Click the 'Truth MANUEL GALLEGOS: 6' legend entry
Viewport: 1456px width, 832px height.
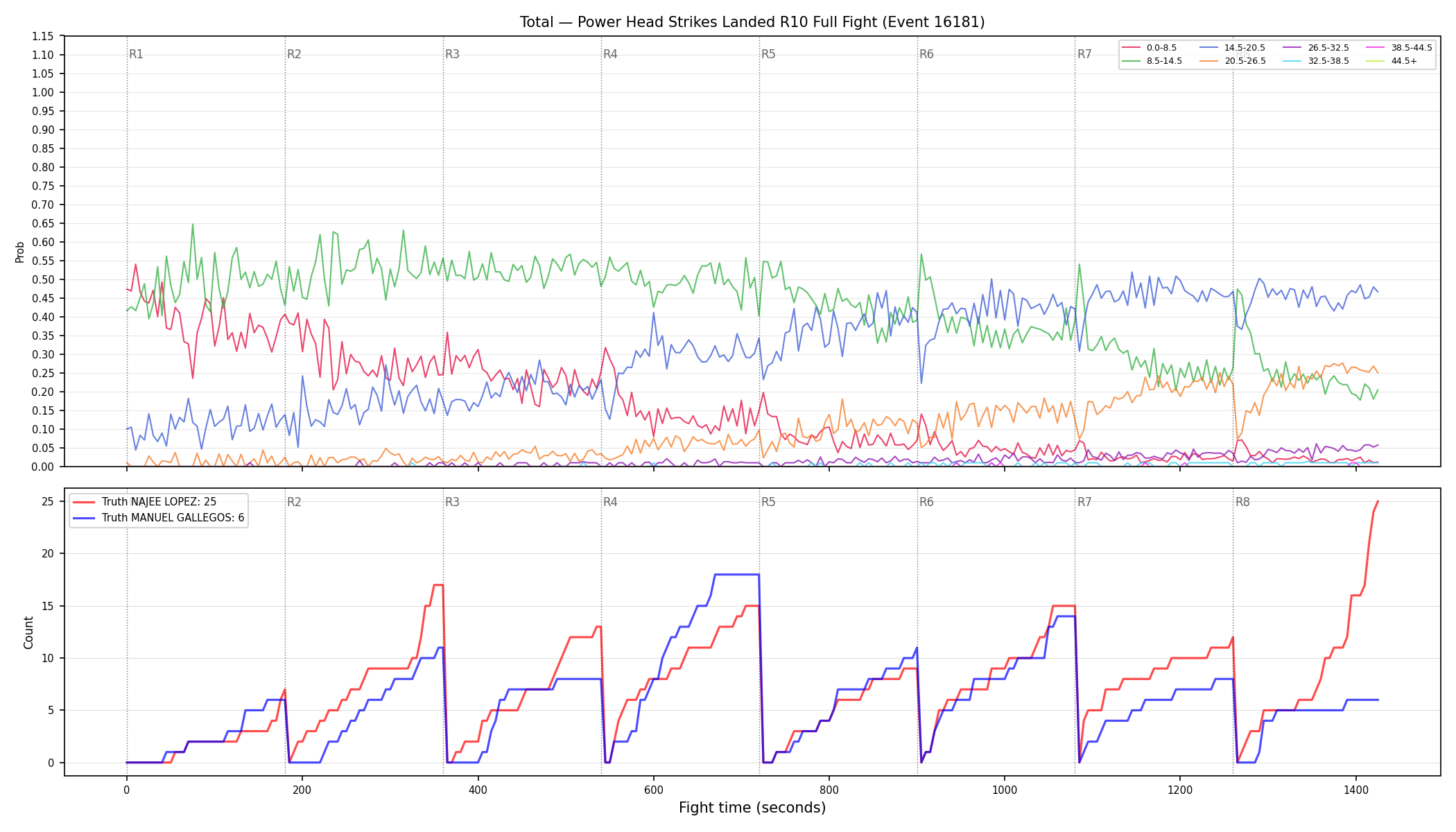159,517
